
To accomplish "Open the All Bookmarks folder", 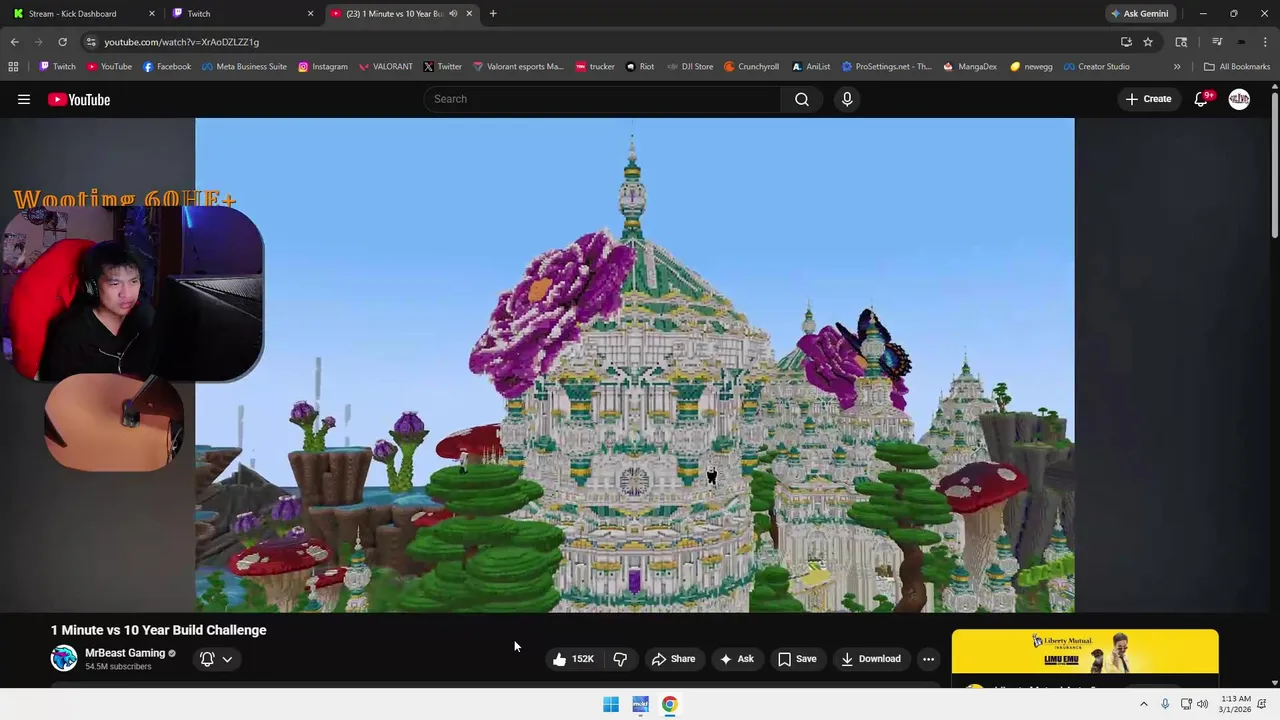I will [x=1237, y=67].
